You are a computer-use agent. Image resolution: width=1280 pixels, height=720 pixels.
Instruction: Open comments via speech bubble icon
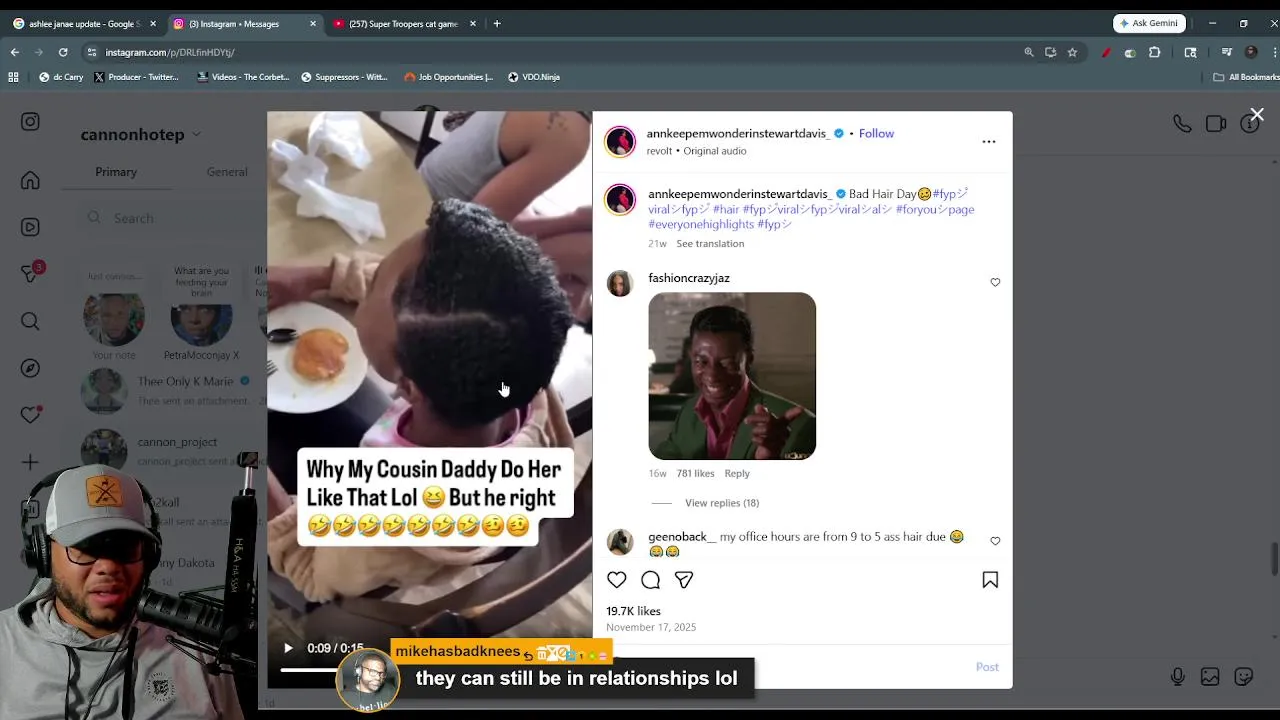650,580
